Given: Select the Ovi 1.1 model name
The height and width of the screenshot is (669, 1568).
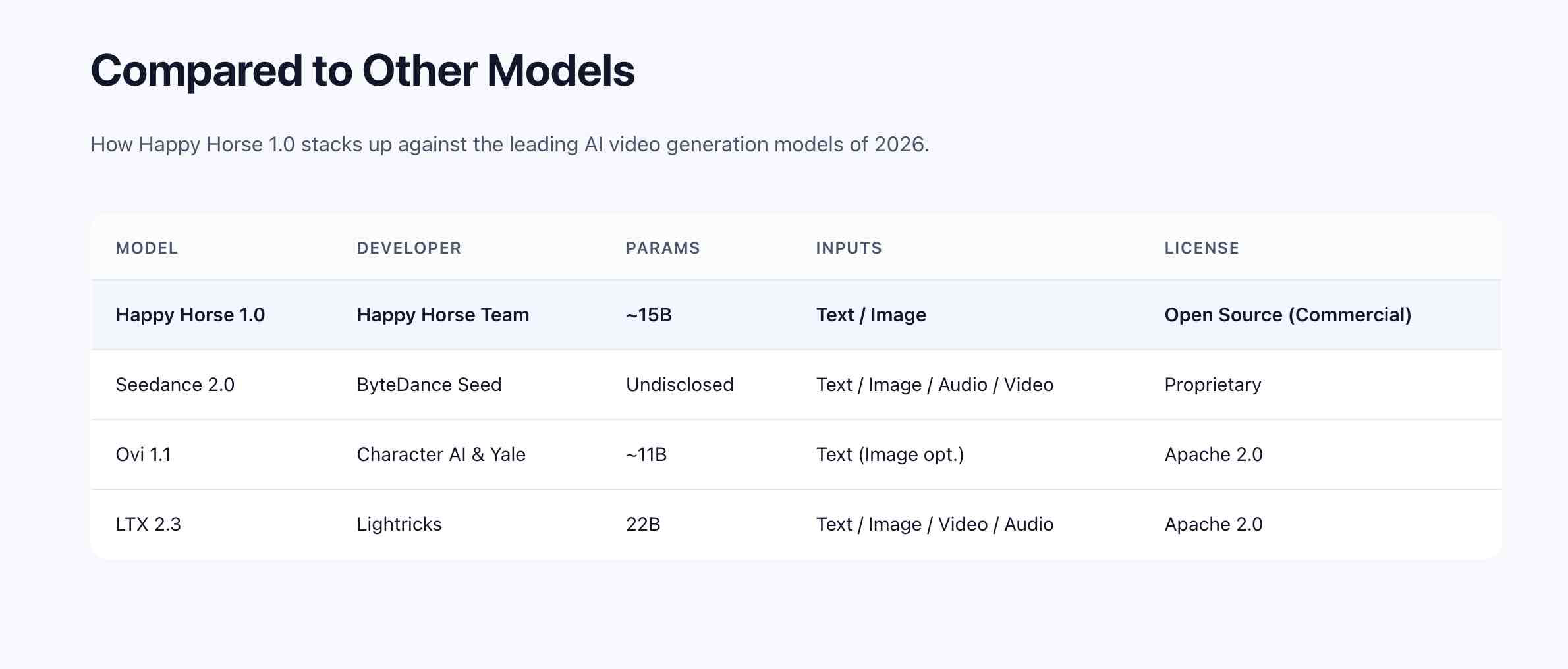Looking at the screenshot, I should coord(143,454).
